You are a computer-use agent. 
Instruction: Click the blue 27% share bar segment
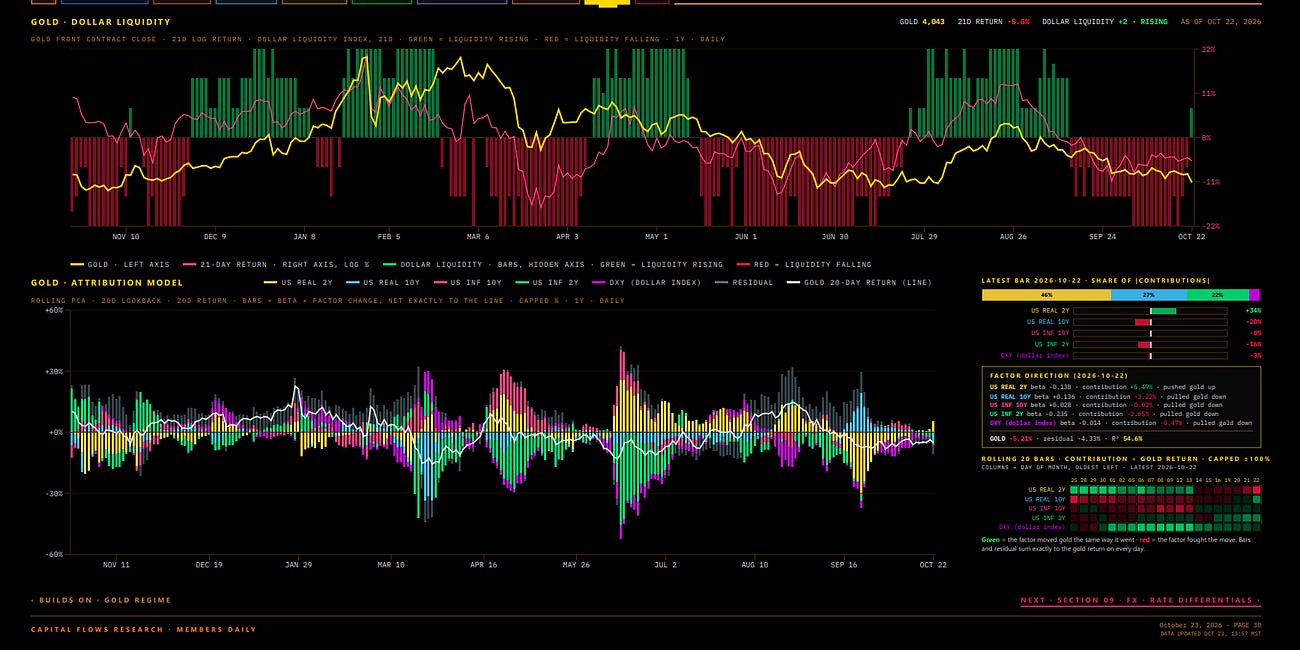point(1149,295)
